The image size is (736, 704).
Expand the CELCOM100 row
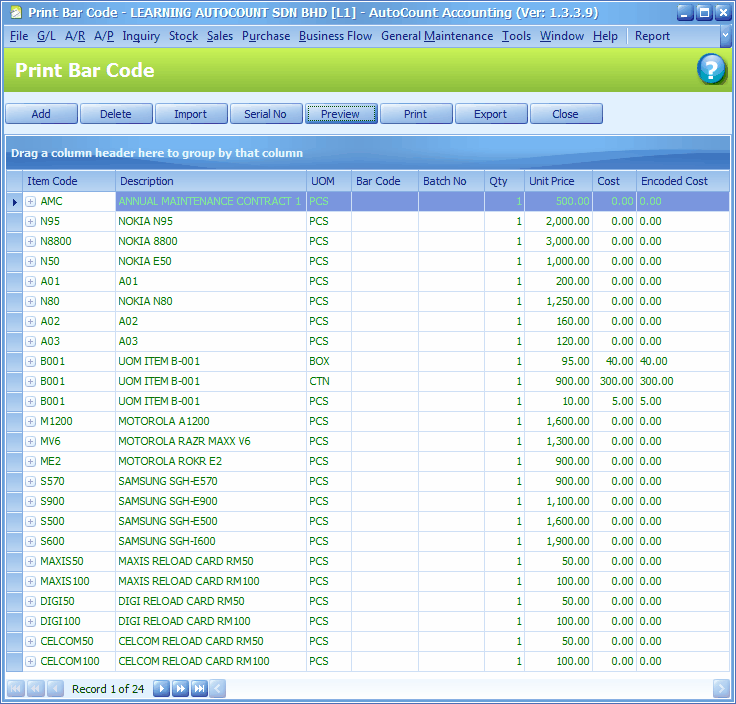(x=31, y=661)
